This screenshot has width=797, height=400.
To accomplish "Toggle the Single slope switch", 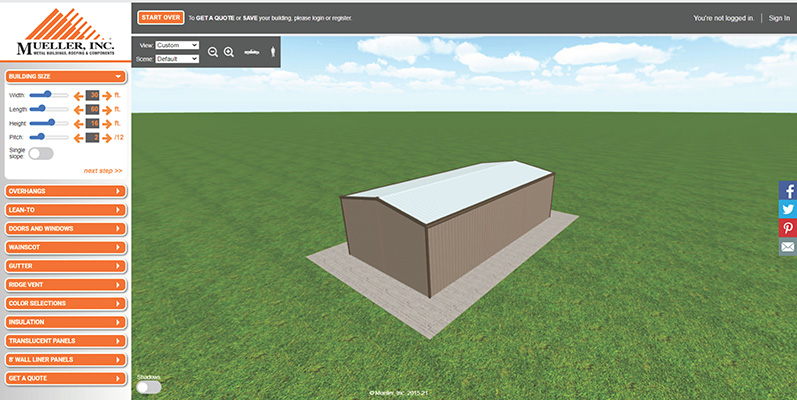I will click(41, 153).
